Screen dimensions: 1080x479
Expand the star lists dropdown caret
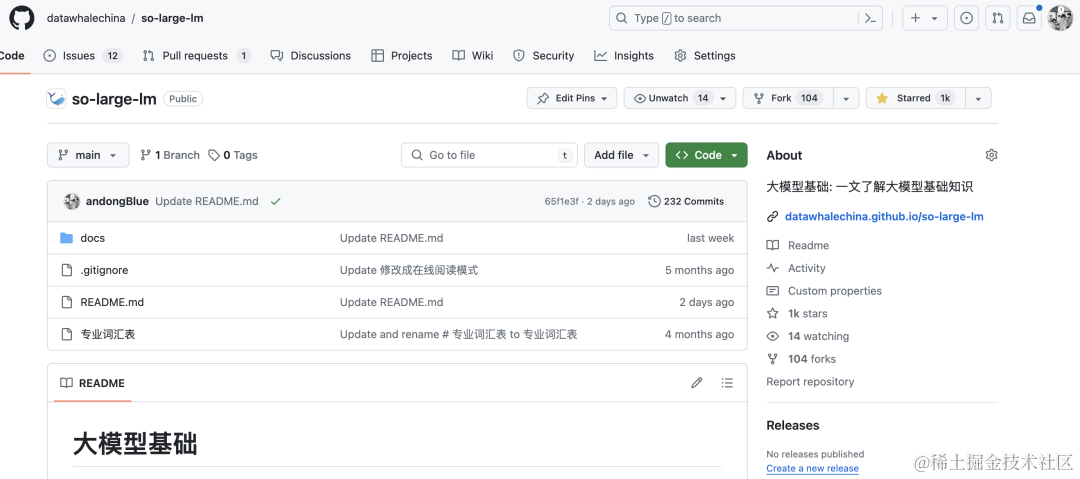click(x=978, y=98)
